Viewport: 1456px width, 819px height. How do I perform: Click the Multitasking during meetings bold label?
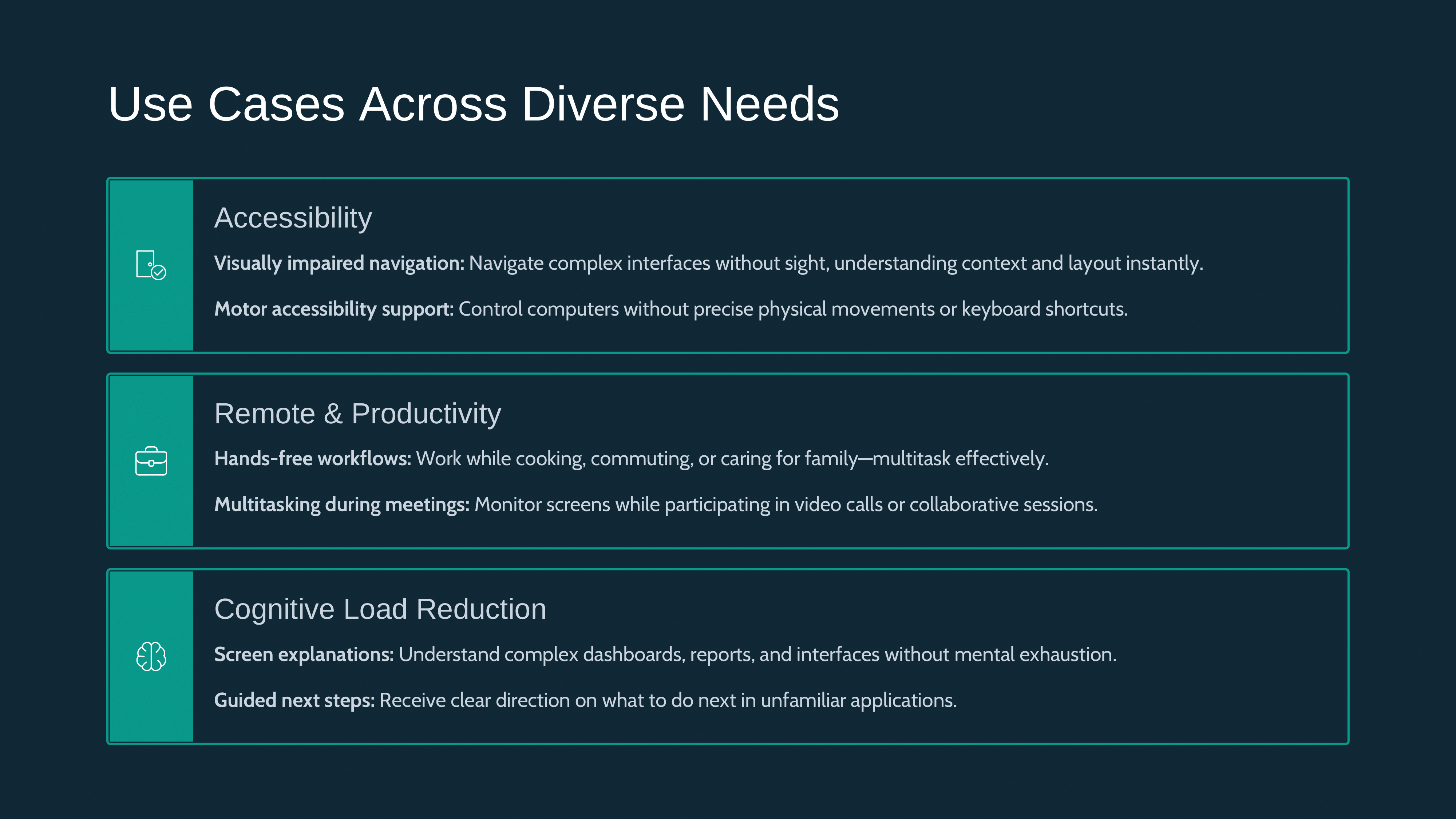click(x=341, y=505)
